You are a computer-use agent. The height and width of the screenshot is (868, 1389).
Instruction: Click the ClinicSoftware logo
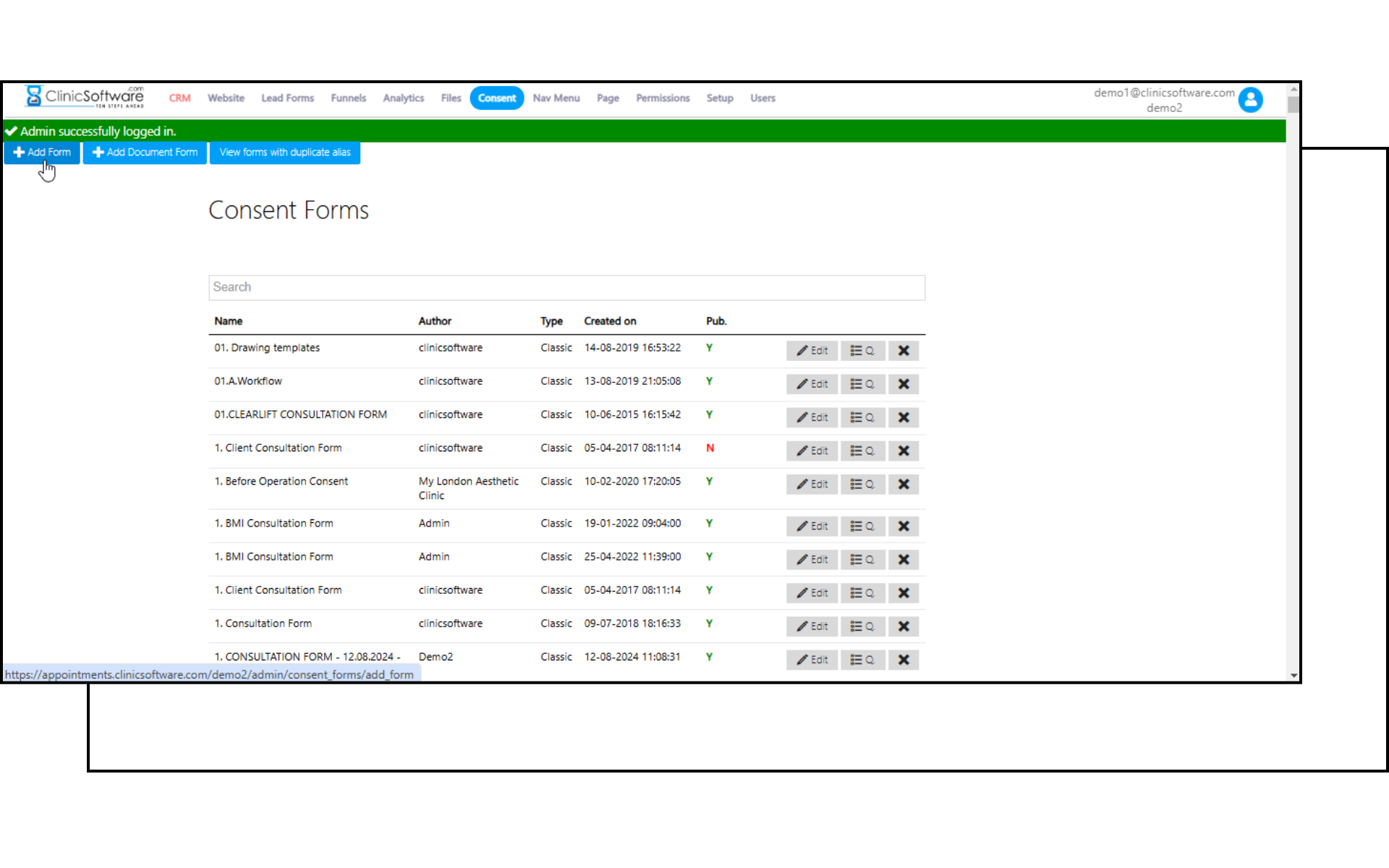coord(85,97)
